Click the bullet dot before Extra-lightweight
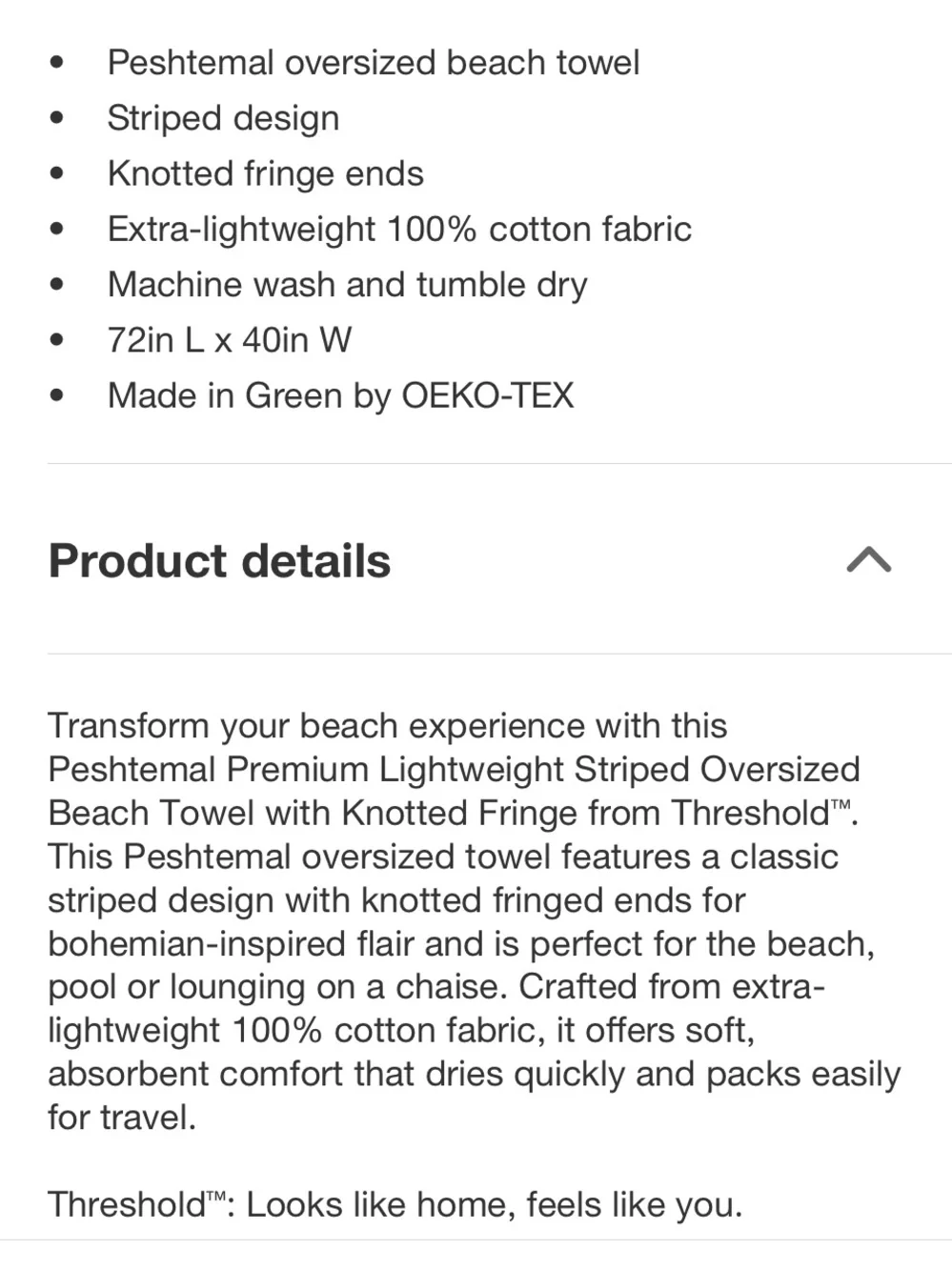952x1270 pixels. (57, 229)
